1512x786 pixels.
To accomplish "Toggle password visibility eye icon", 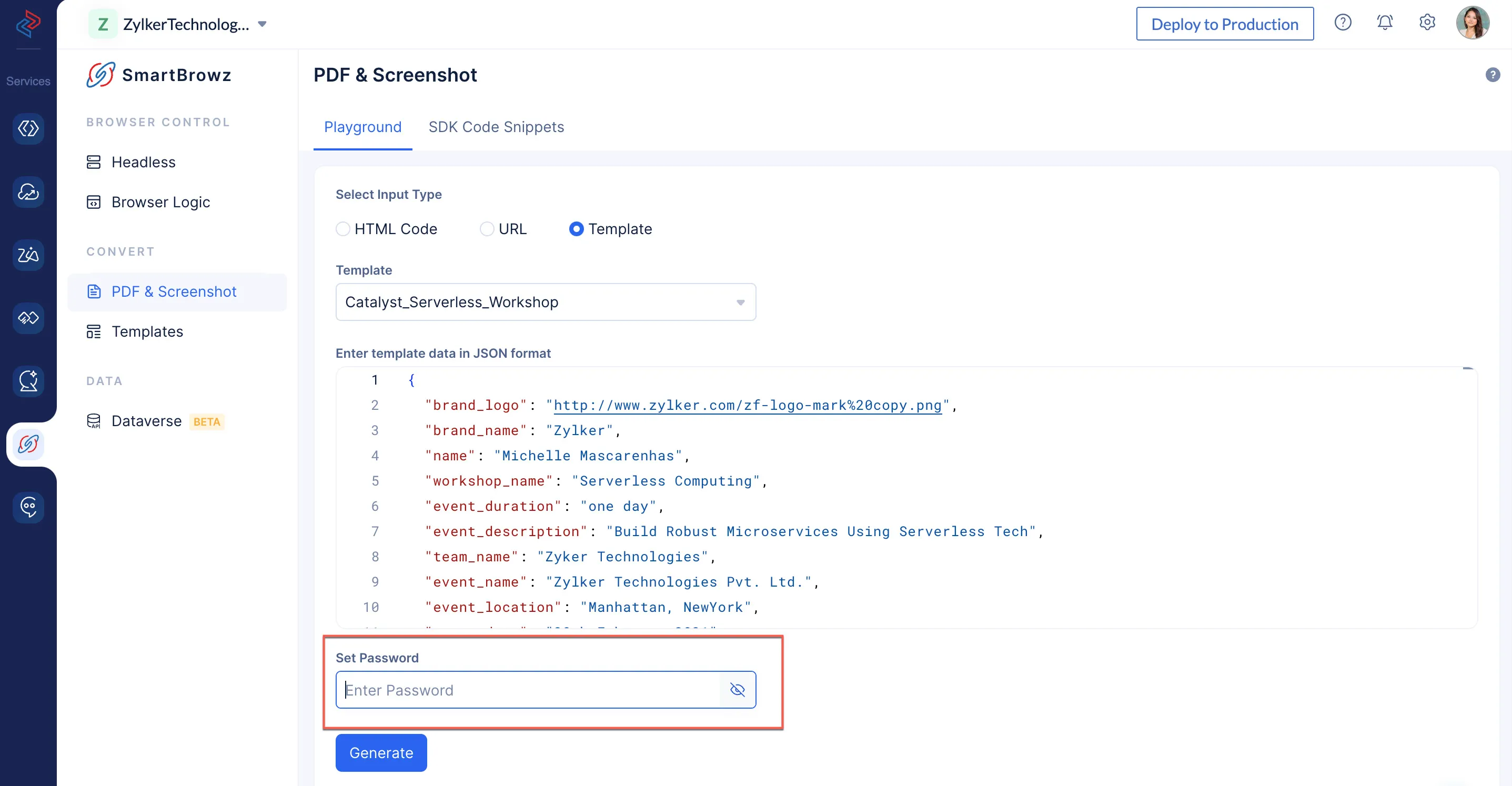I will (x=737, y=690).
